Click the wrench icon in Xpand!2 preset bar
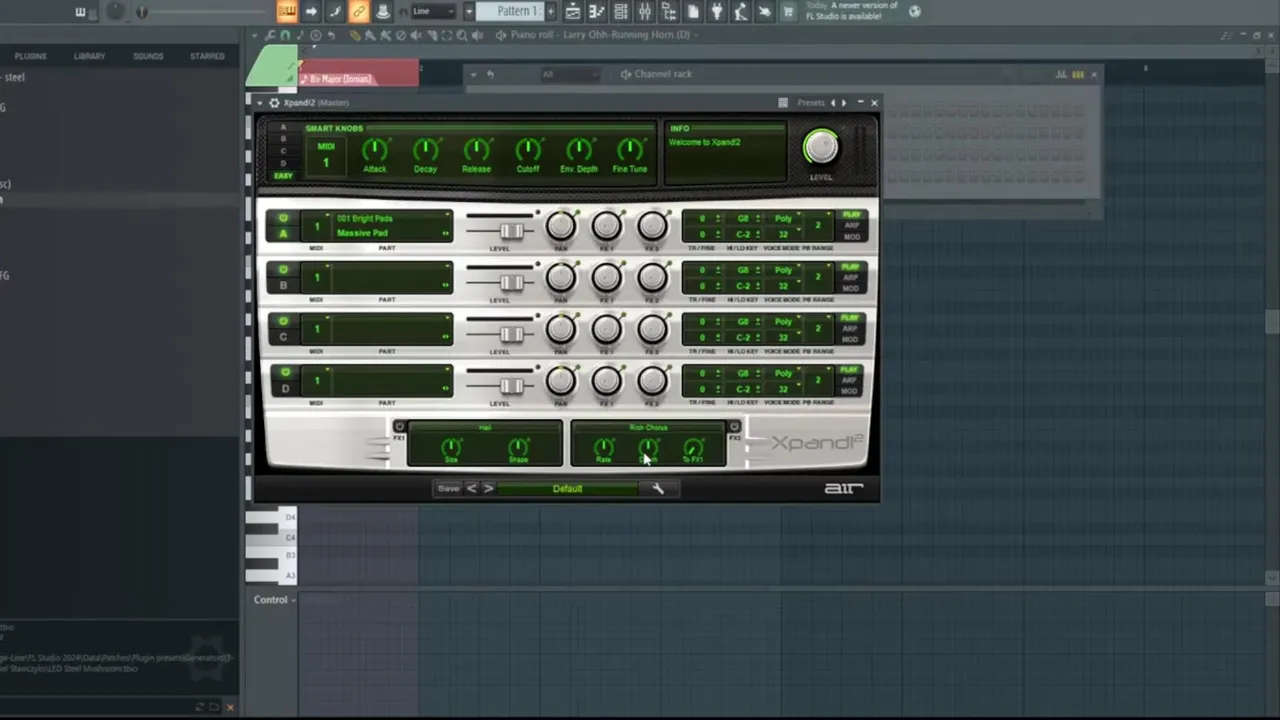The width and height of the screenshot is (1280, 720). 658,488
